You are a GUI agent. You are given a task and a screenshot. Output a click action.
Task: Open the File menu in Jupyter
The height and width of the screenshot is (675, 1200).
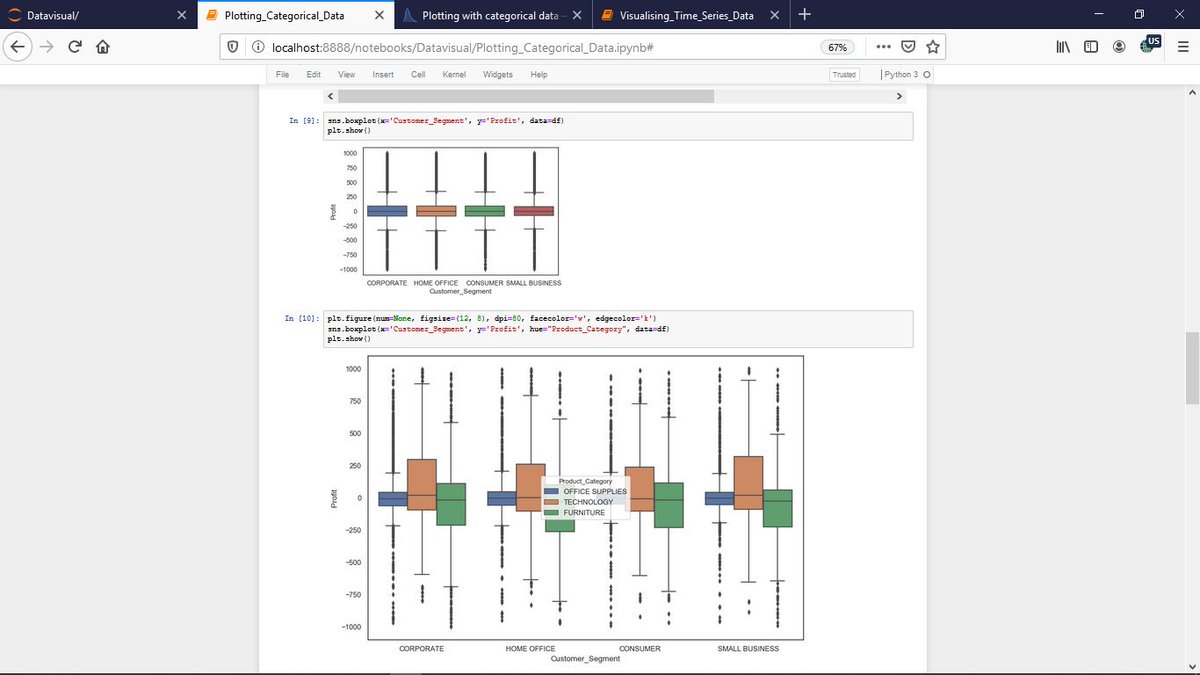pyautogui.click(x=282, y=74)
